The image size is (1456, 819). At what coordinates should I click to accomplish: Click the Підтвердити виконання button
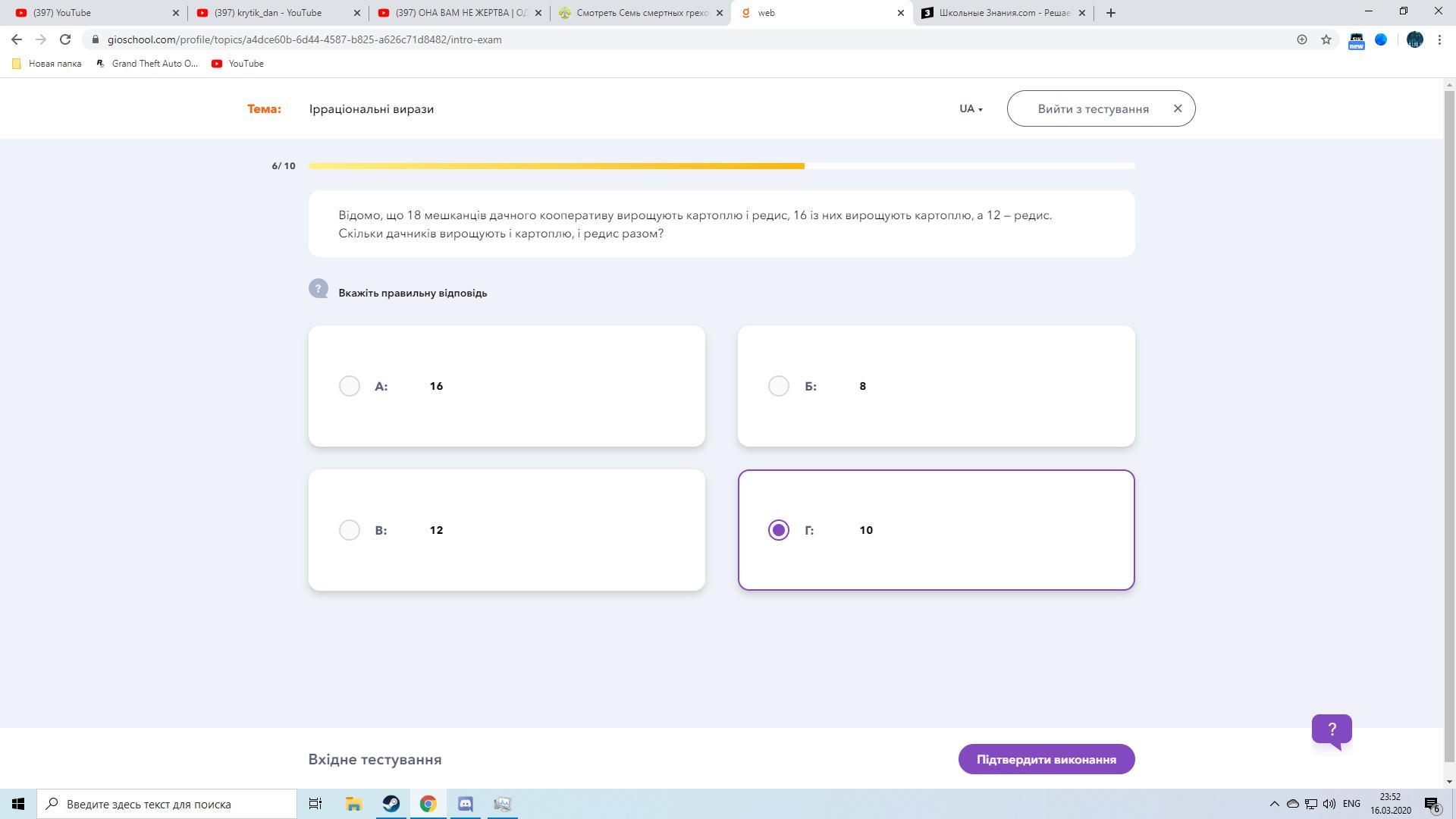(1046, 759)
